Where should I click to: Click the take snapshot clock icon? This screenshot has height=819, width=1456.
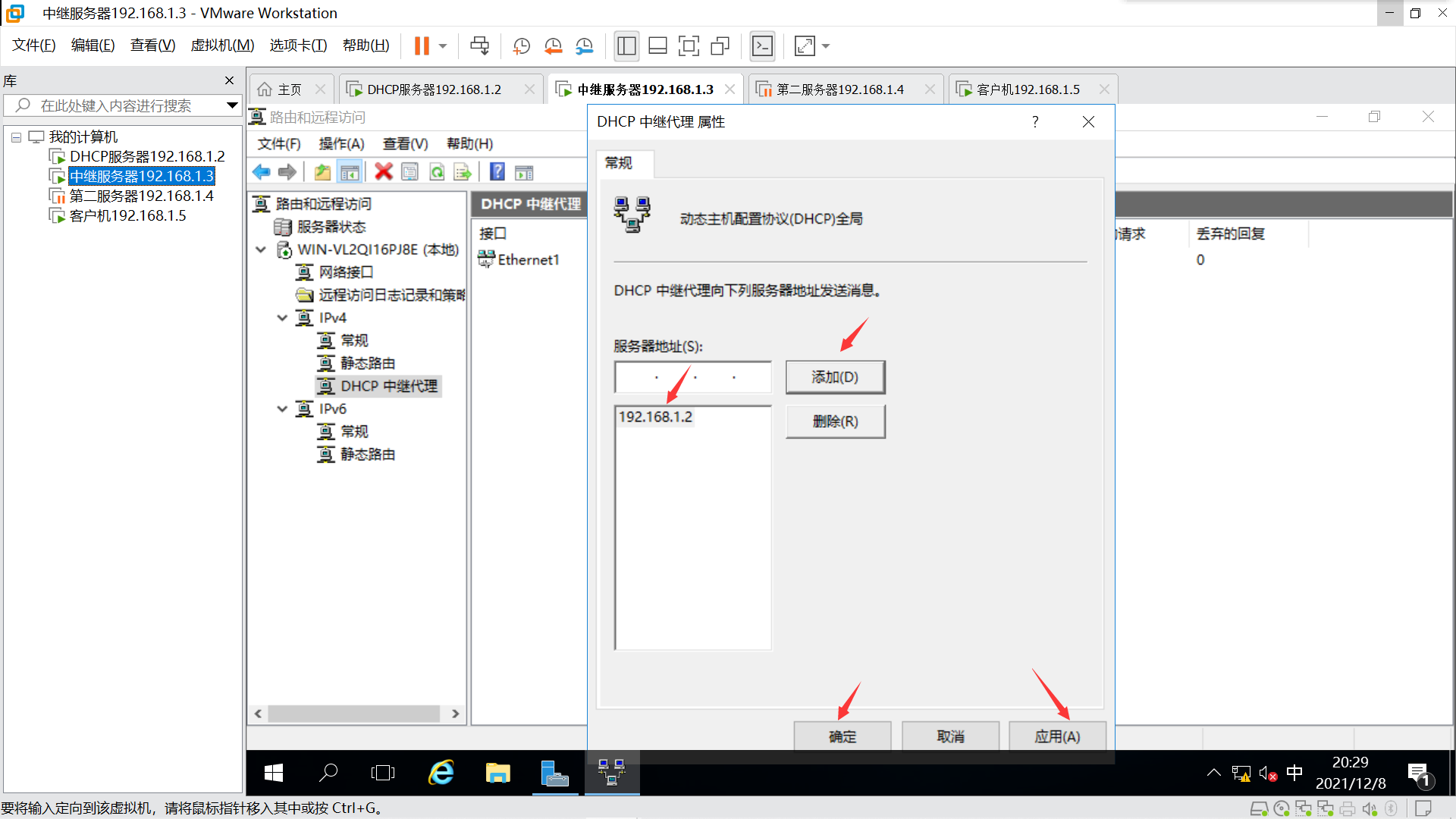pos(521,46)
